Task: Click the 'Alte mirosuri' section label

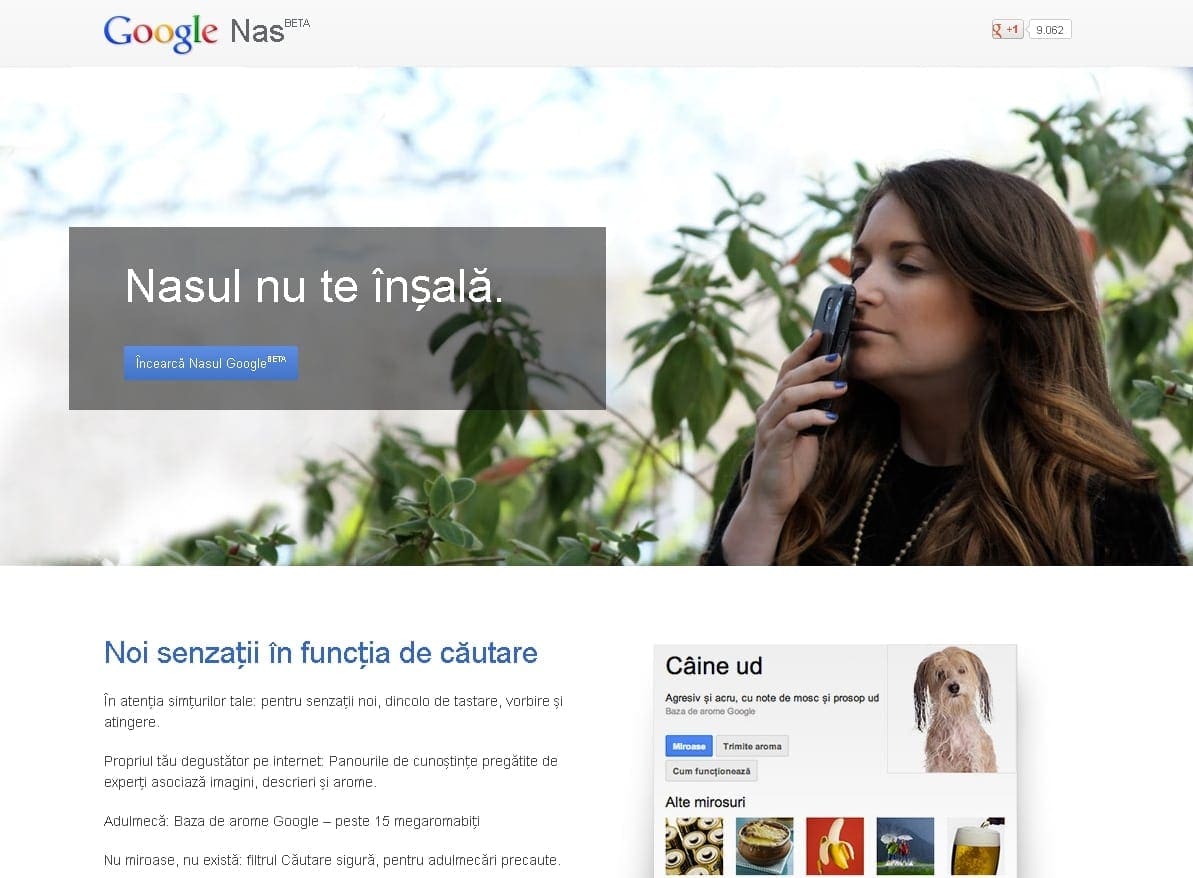Action: tap(705, 802)
